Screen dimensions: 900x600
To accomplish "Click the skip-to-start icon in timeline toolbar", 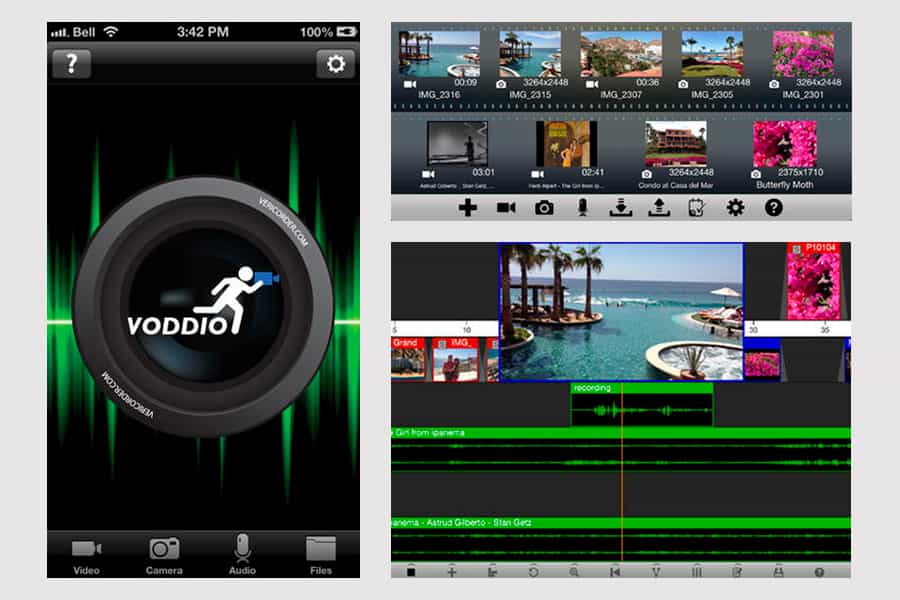I will [615, 572].
